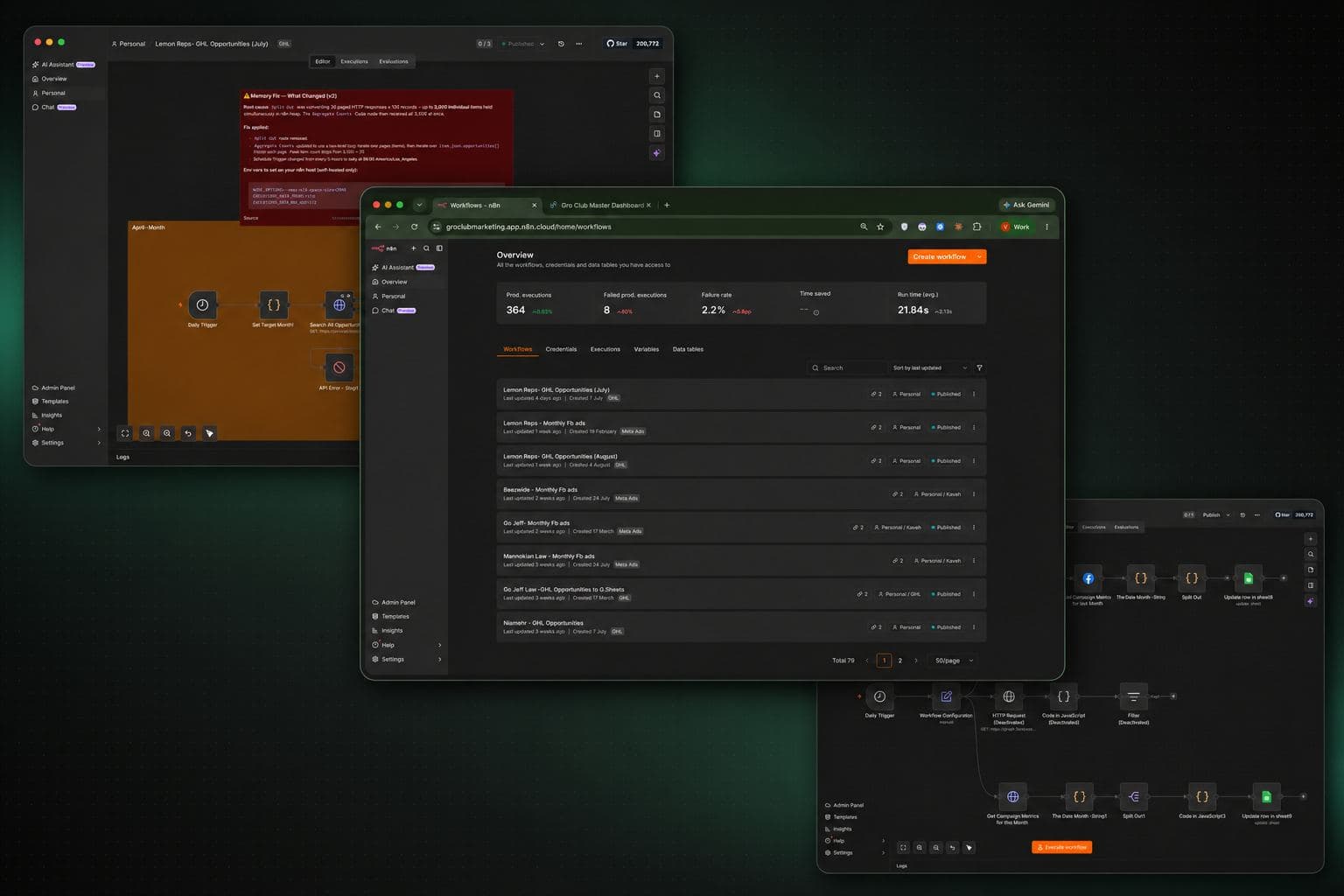Open Lemon Reps - Monthly Fb ads workflow
The height and width of the screenshot is (896, 1344).
pos(741,427)
